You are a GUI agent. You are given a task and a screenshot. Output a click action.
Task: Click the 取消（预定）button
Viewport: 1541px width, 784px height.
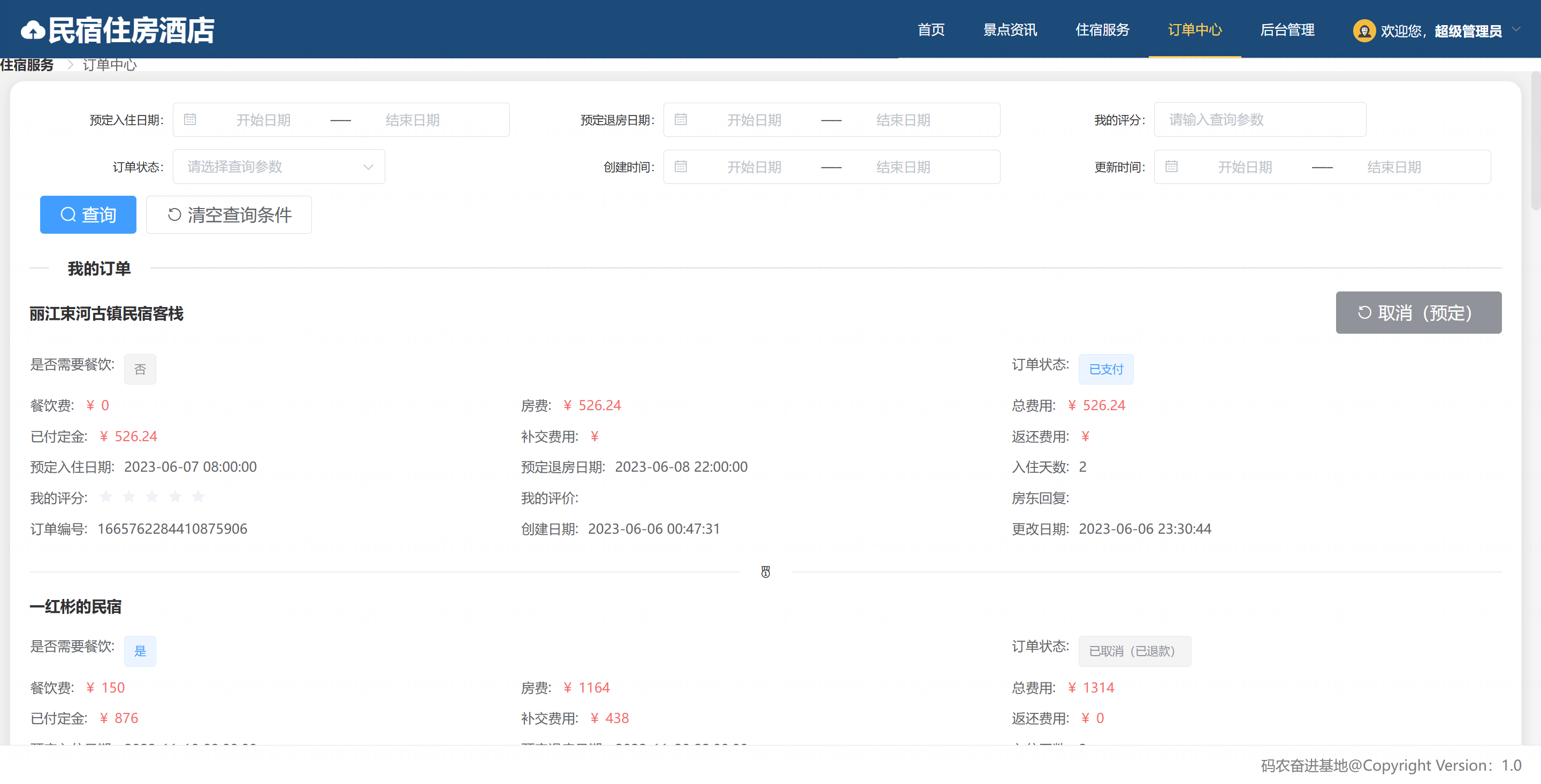pos(1418,313)
